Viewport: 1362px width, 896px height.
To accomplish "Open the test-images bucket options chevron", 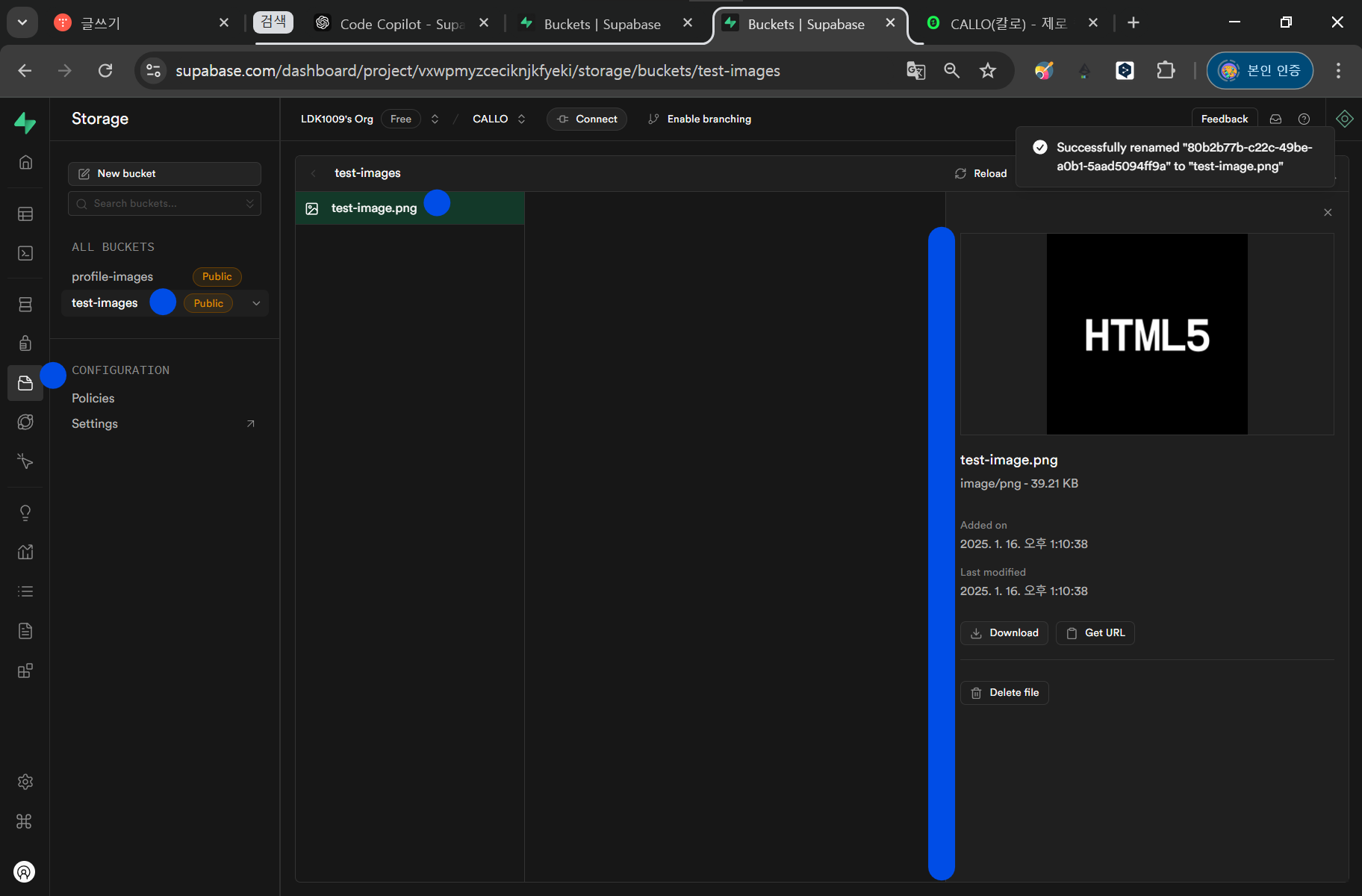I will (x=256, y=303).
